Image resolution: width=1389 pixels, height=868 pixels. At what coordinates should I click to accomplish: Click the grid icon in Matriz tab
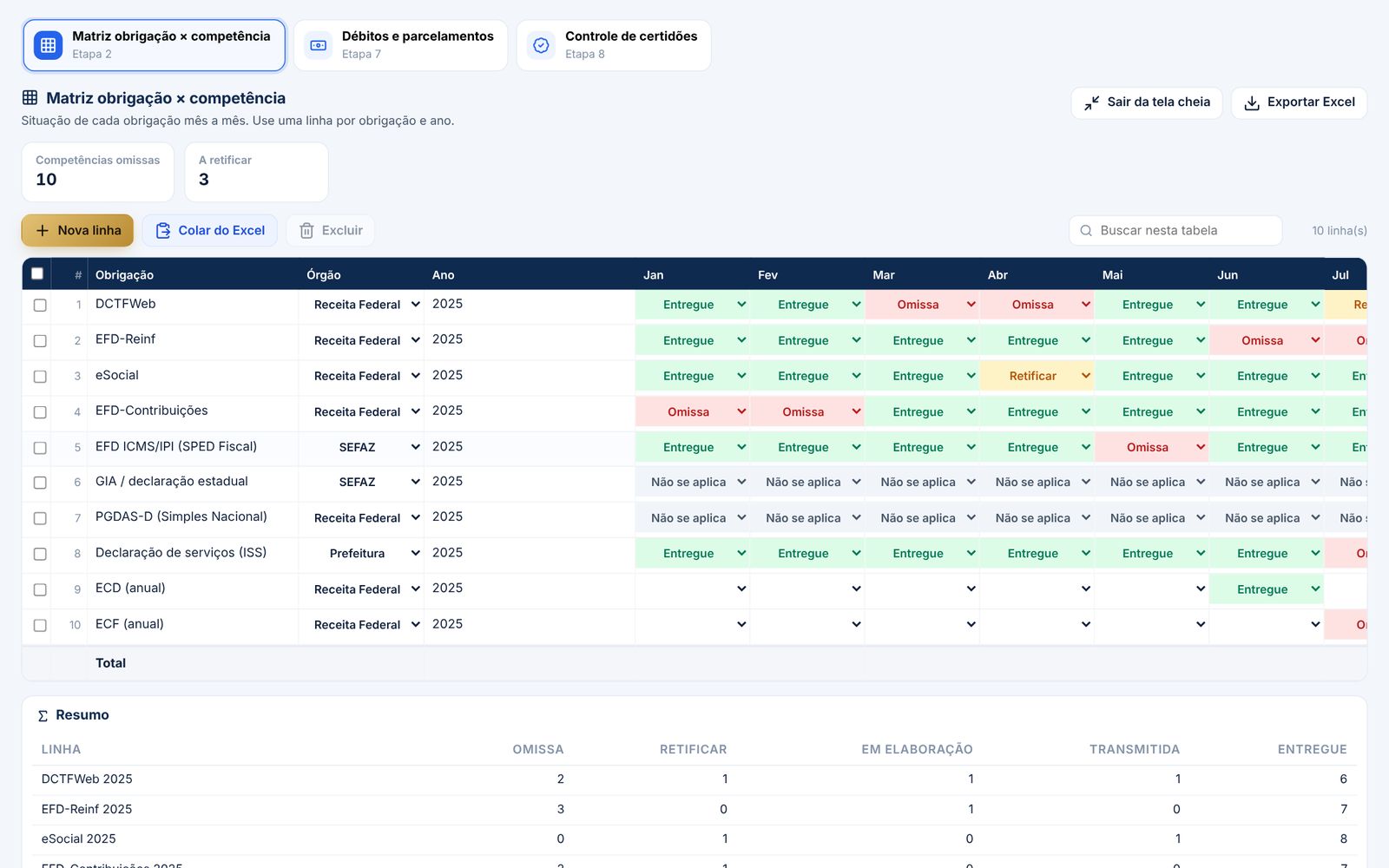[49, 45]
